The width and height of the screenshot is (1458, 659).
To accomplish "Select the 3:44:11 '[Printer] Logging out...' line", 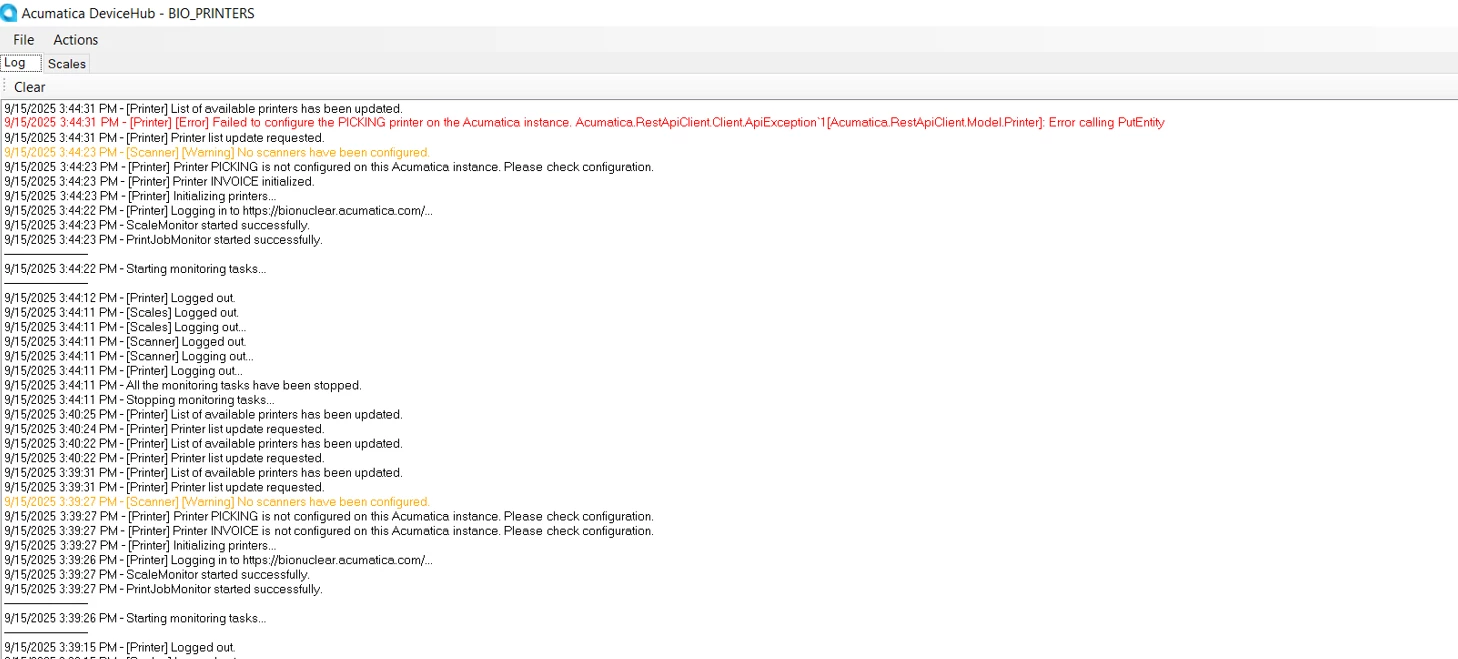I will (123, 371).
